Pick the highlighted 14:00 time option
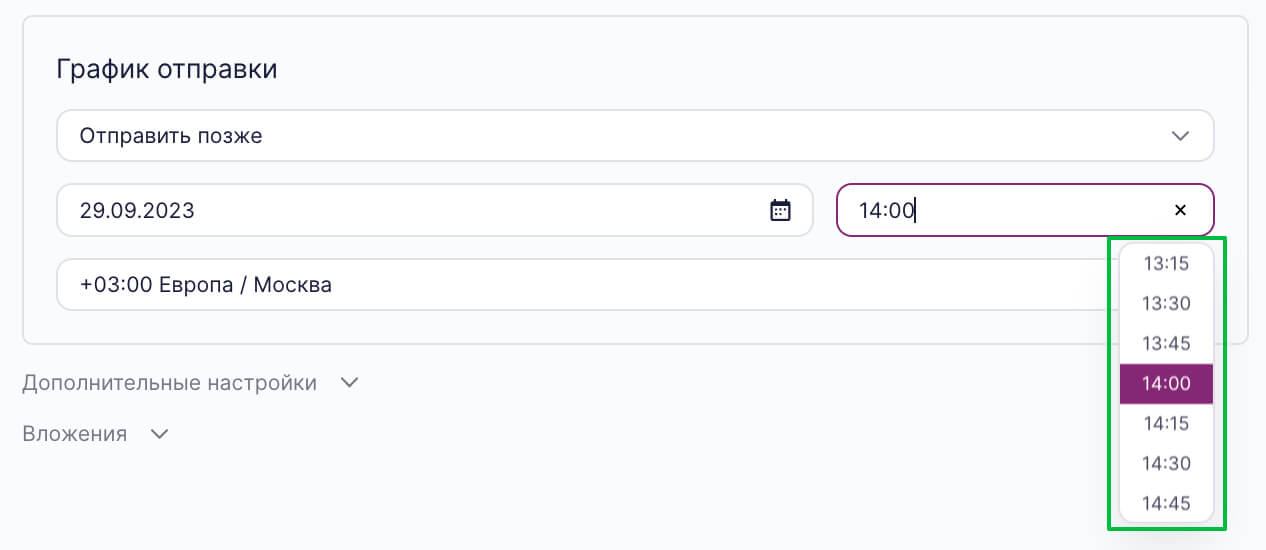This screenshot has height=550, width=1266. click(x=1166, y=384)
